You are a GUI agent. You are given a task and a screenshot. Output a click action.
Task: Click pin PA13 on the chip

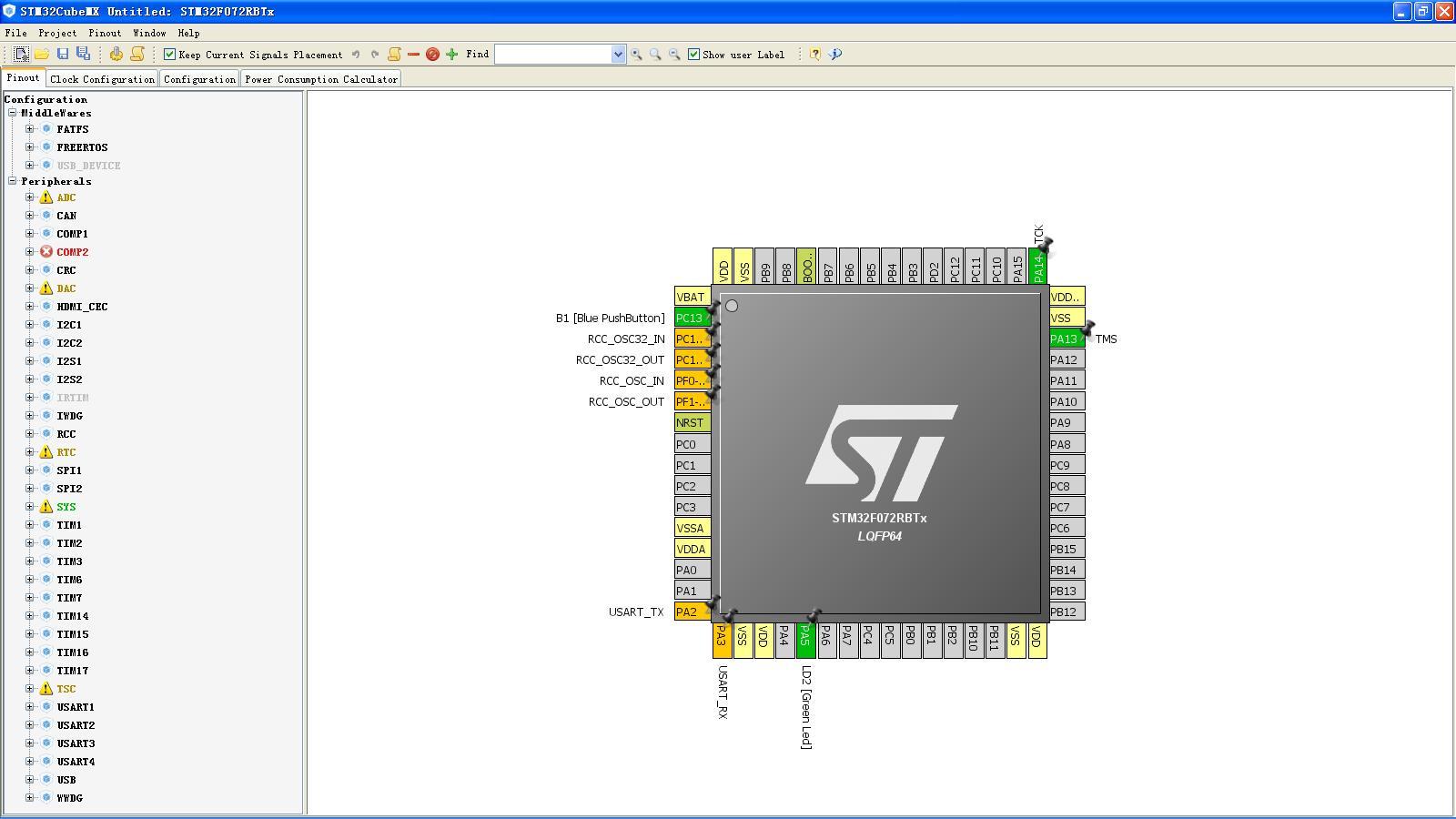1067,339
